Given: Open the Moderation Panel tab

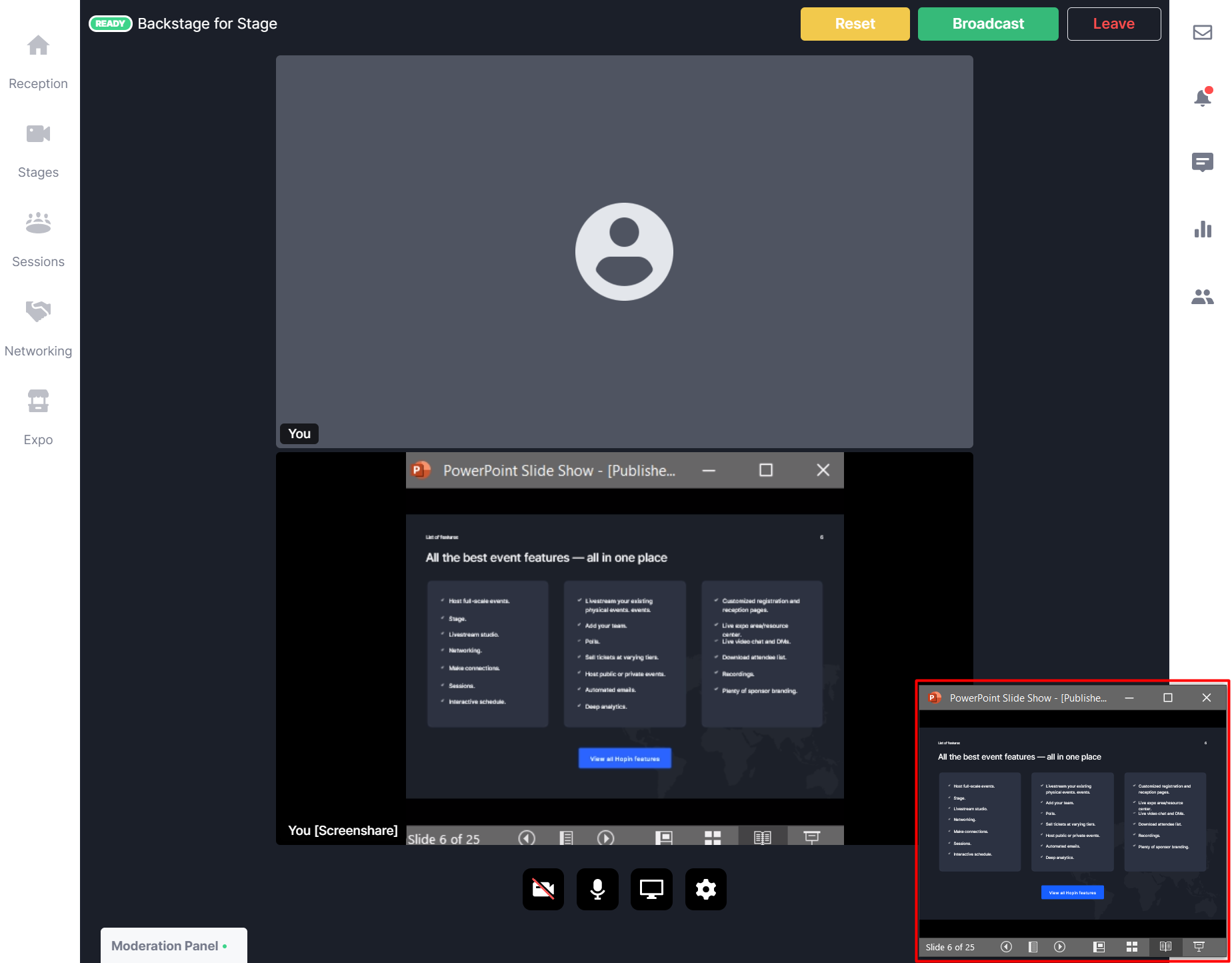Looking at the screenshot, I should (173, 945).
